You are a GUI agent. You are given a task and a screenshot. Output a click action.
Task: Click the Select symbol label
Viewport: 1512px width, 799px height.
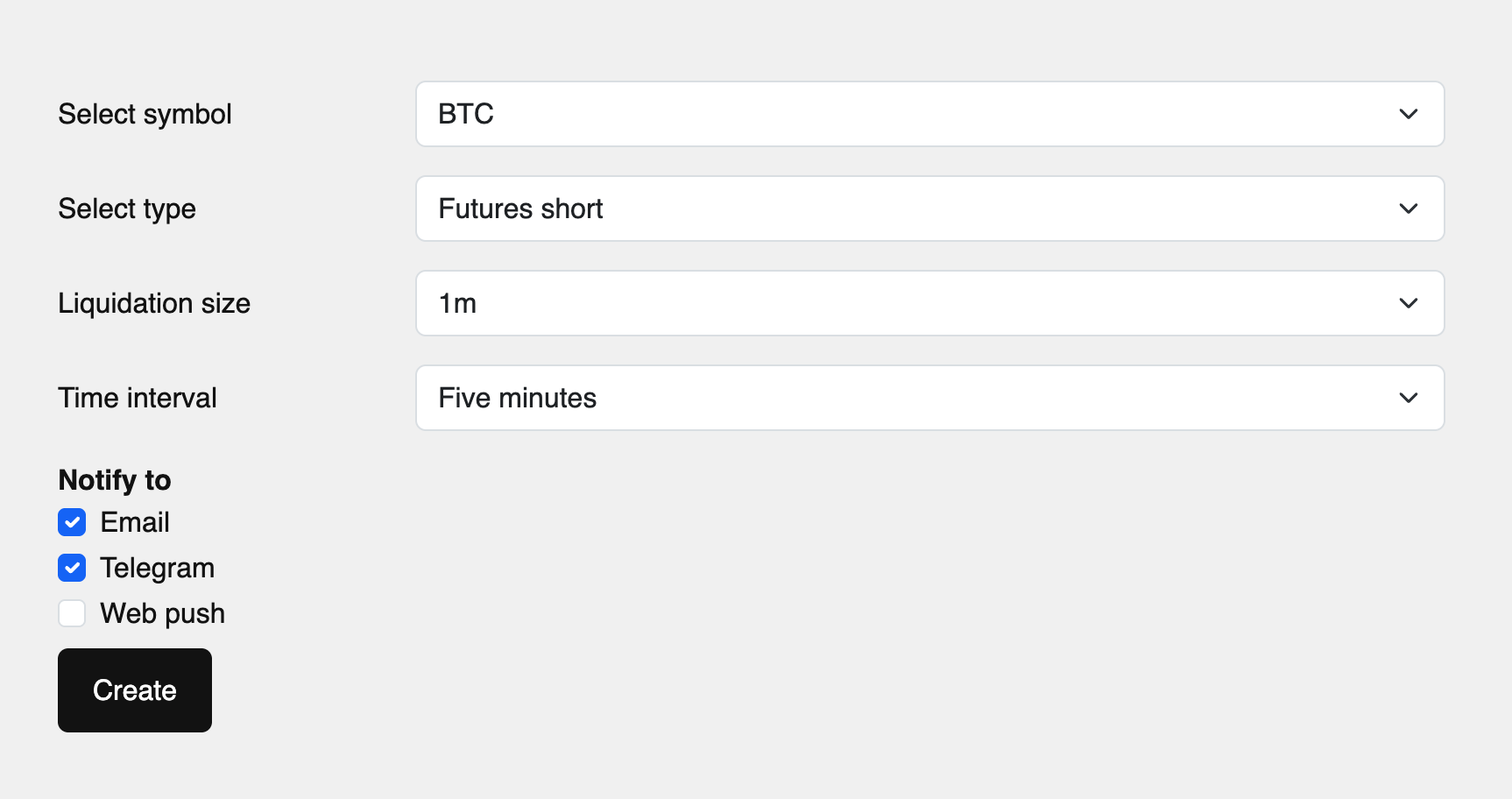tap(145, 114)
